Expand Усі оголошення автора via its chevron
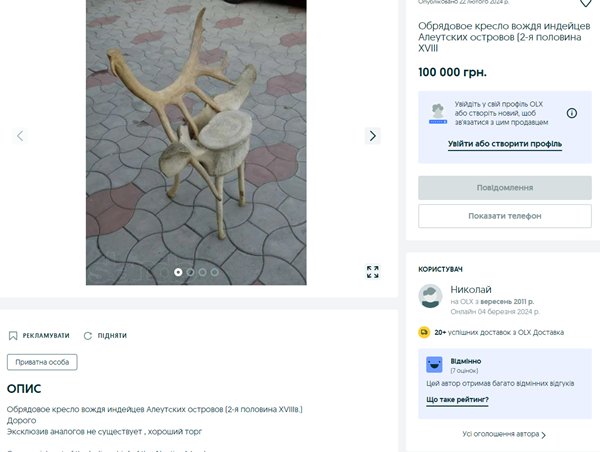600x452 pixels. [x=543, y=435]
